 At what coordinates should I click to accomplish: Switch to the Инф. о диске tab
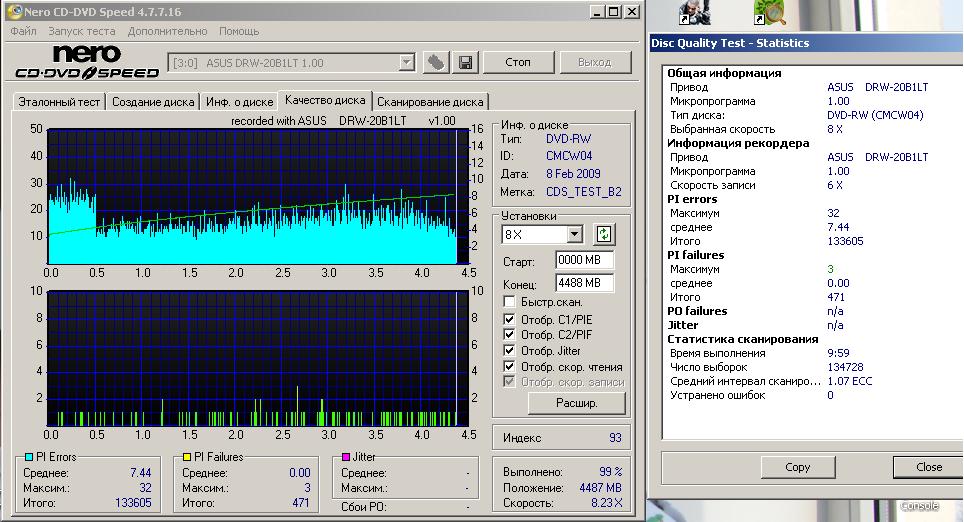click(239, 102)
